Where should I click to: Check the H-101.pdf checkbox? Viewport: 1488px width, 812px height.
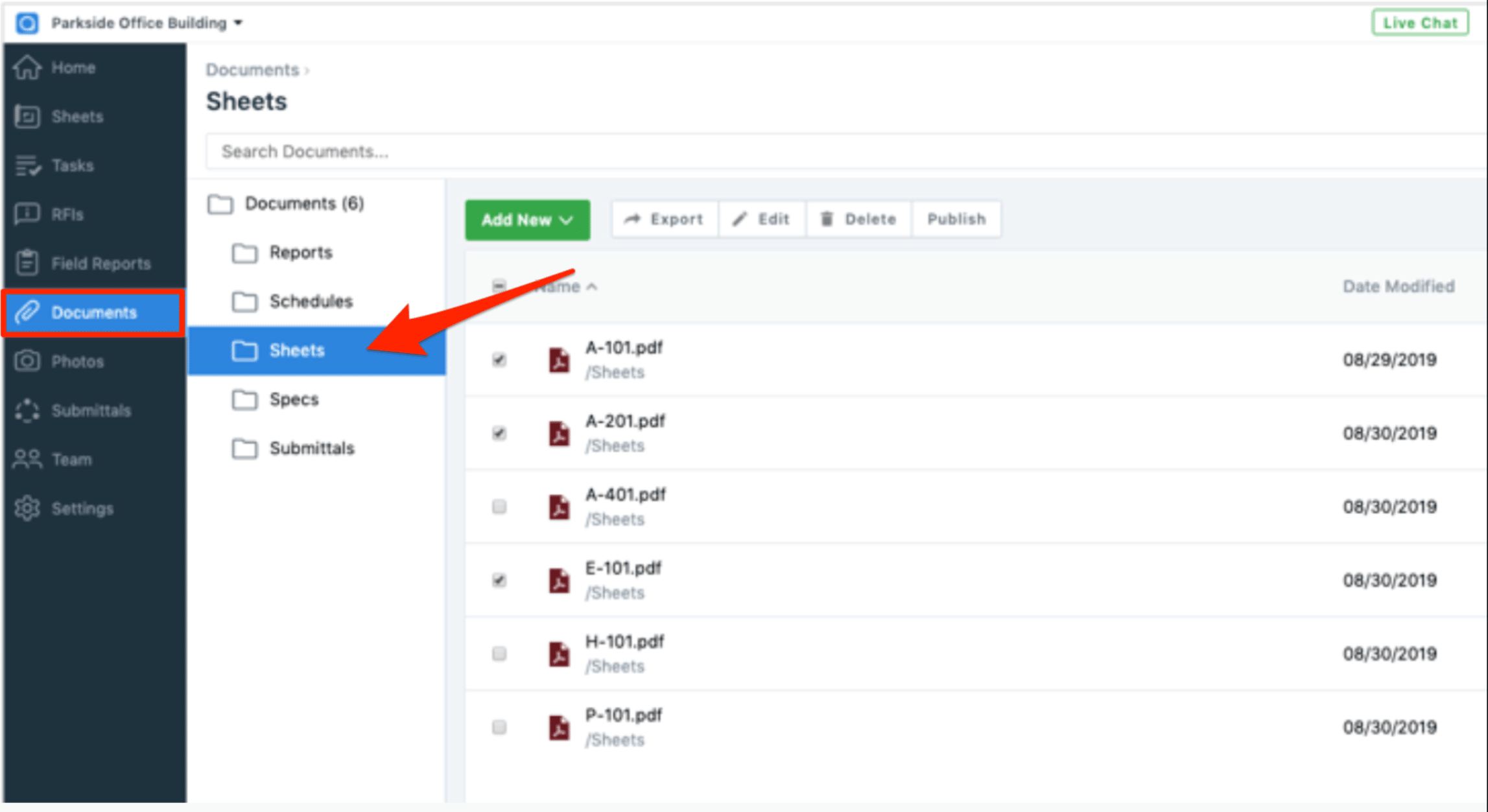click(x=499, y=654)
